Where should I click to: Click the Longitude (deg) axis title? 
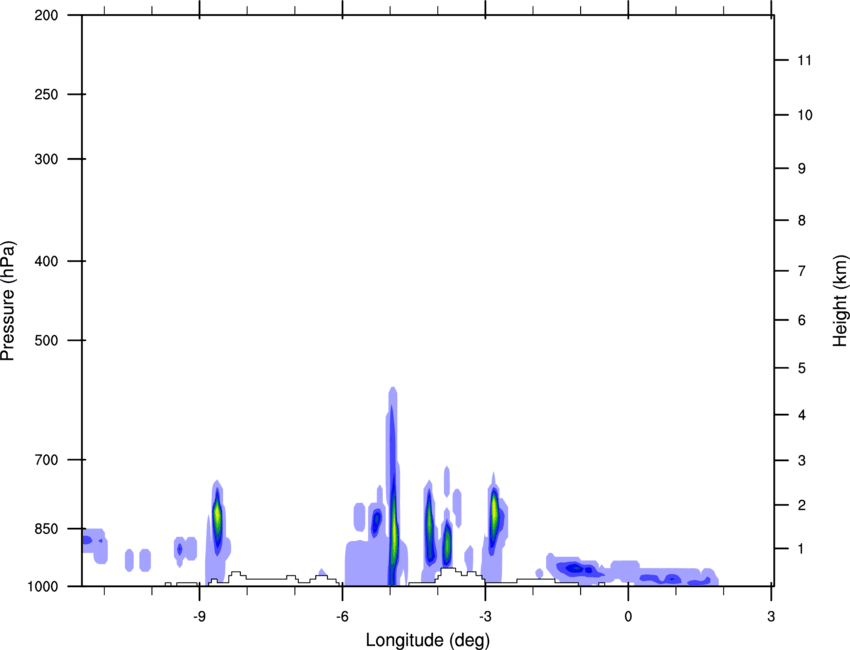coord(428,640)
